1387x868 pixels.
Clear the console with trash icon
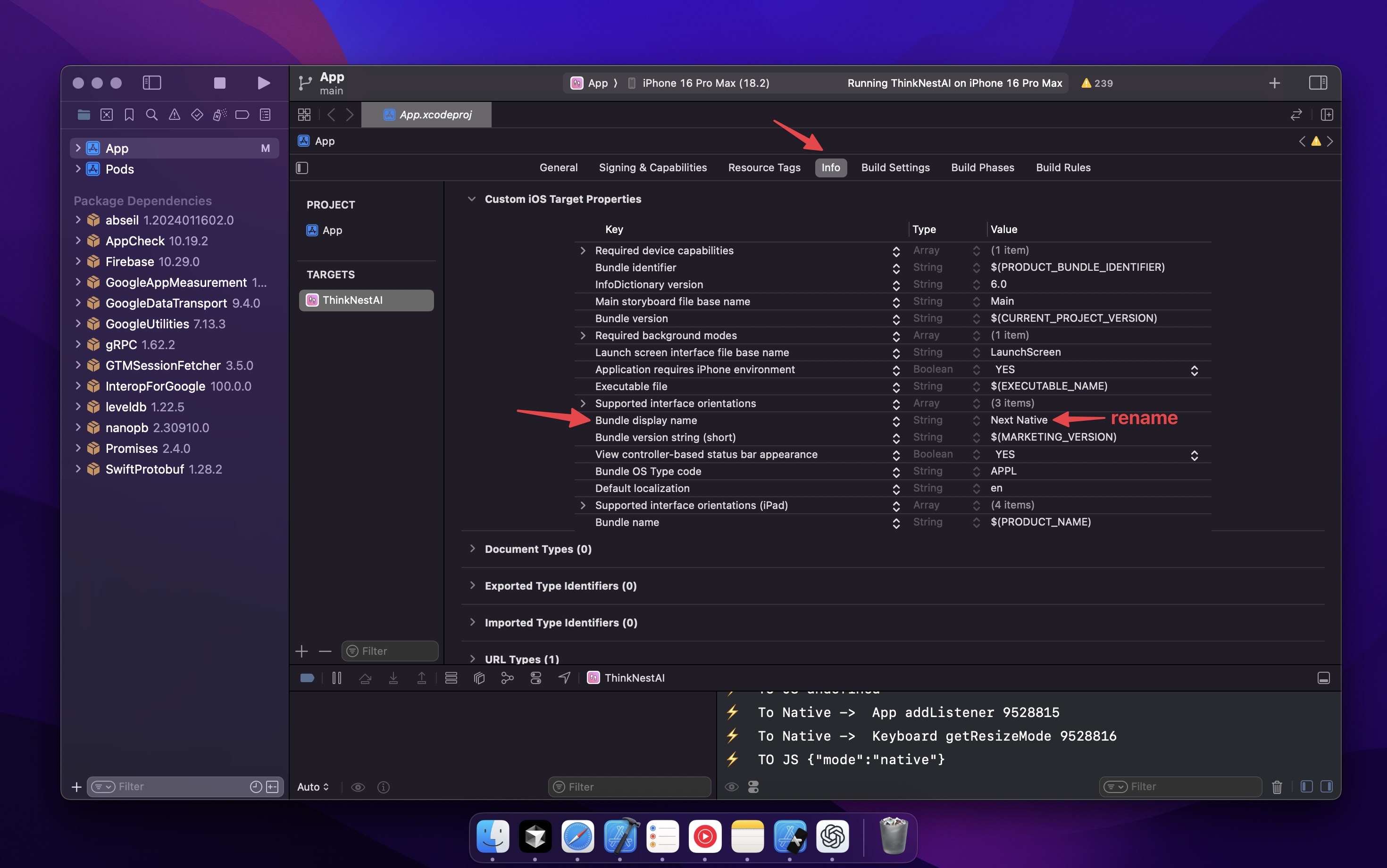(x=1277, y=787)
